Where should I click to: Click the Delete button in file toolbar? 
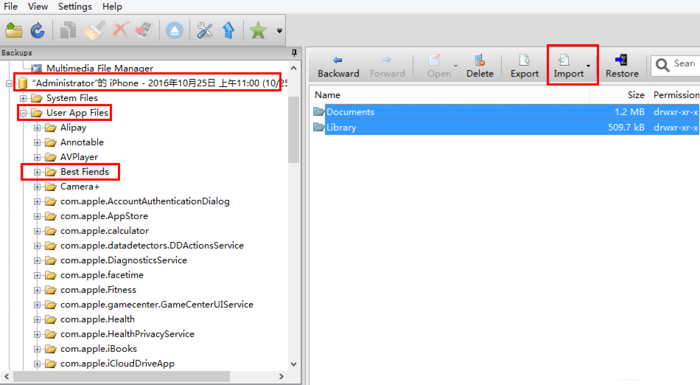coord(480,67)
